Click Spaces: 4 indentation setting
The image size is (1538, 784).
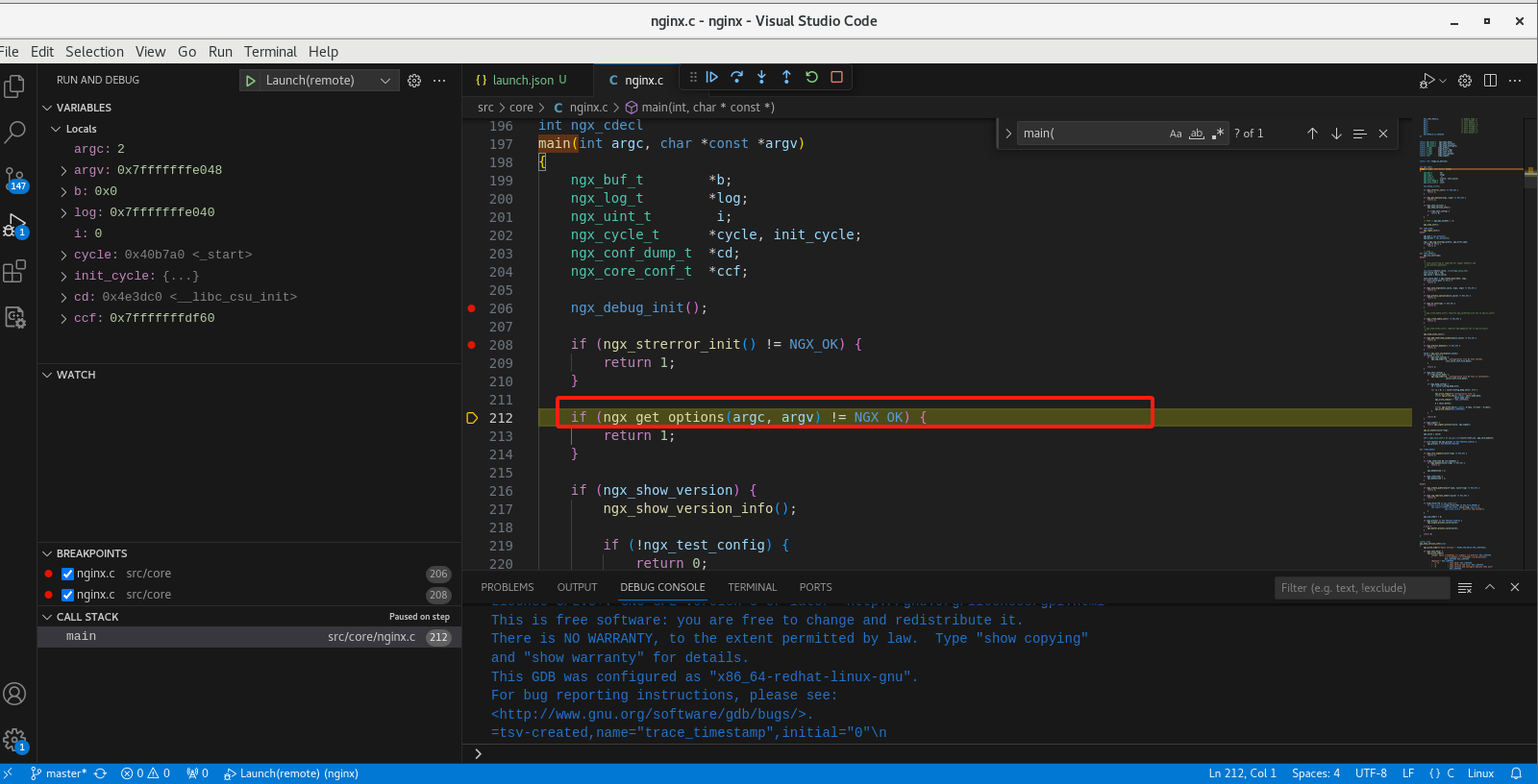click(x=1316, y=773)
